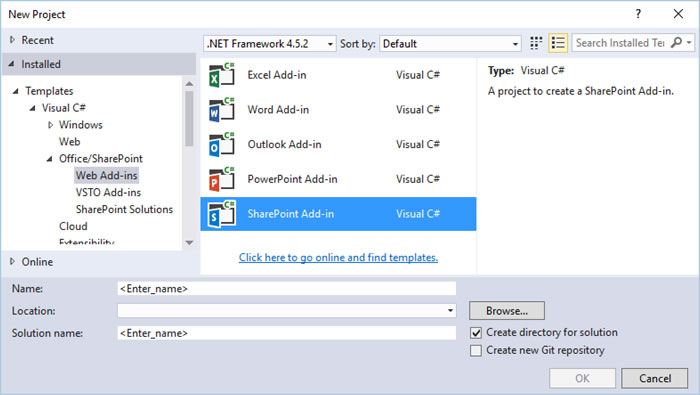
Task: Uncheck Create directory for solution
Action: click(x=476, y=333)
